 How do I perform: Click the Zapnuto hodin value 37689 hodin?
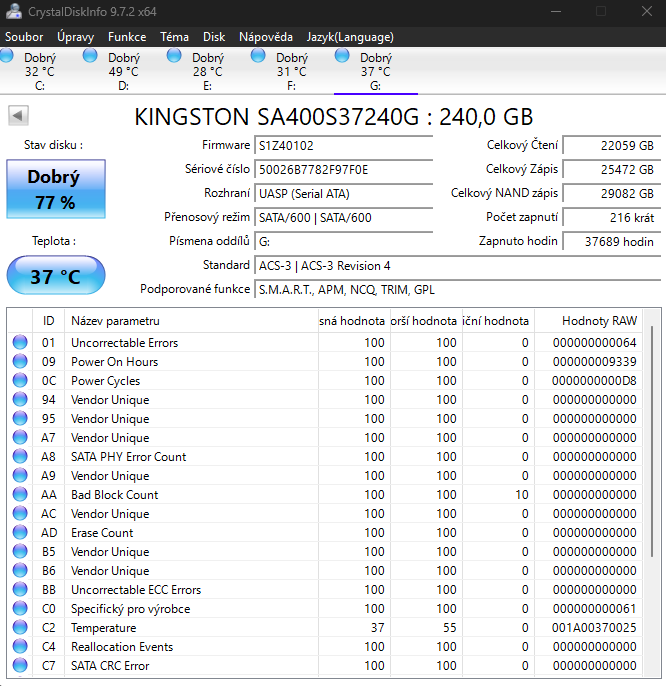612,242
